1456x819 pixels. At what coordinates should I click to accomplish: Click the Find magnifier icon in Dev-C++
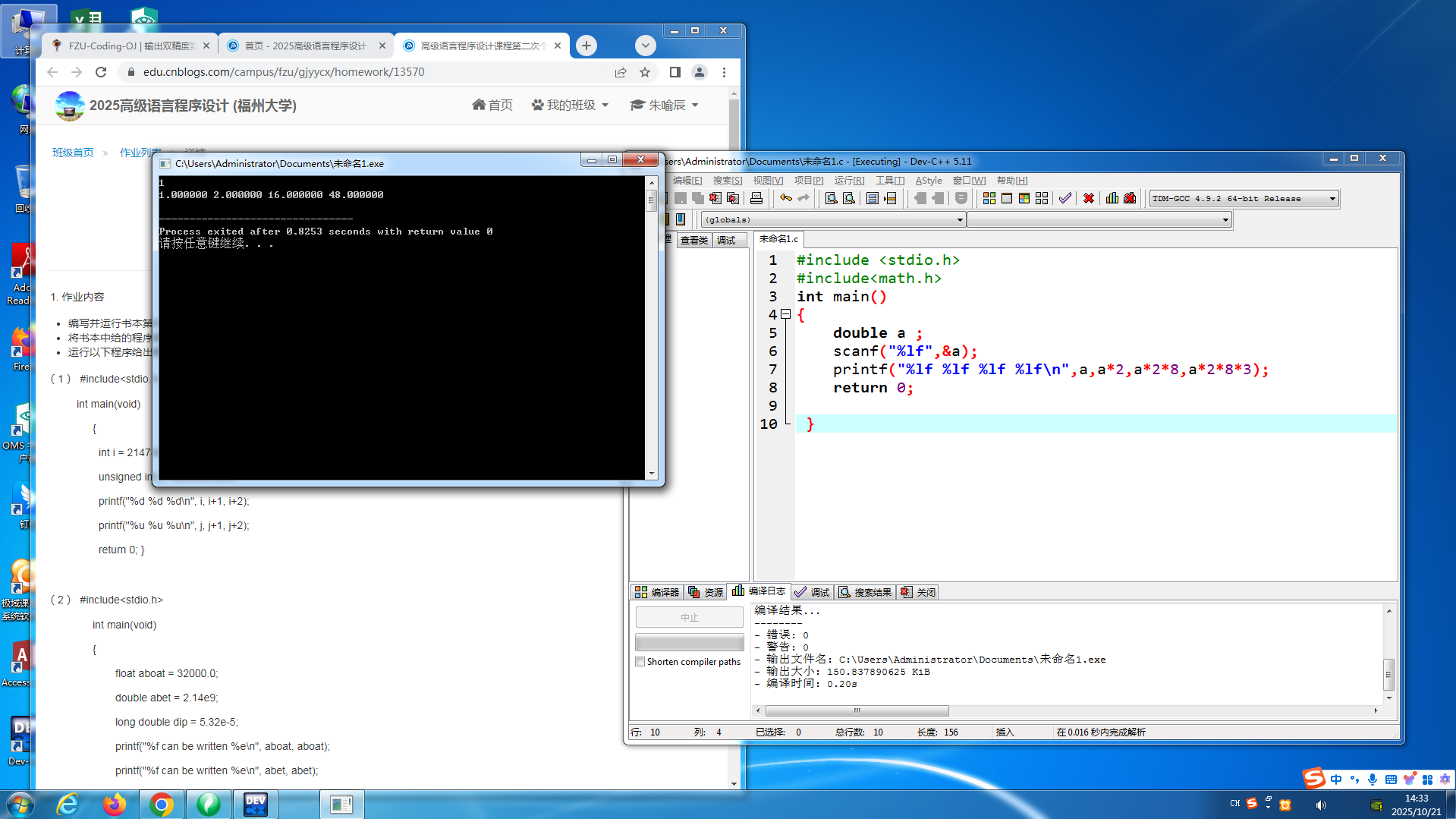pyautogui.click(x=832, y=198)
